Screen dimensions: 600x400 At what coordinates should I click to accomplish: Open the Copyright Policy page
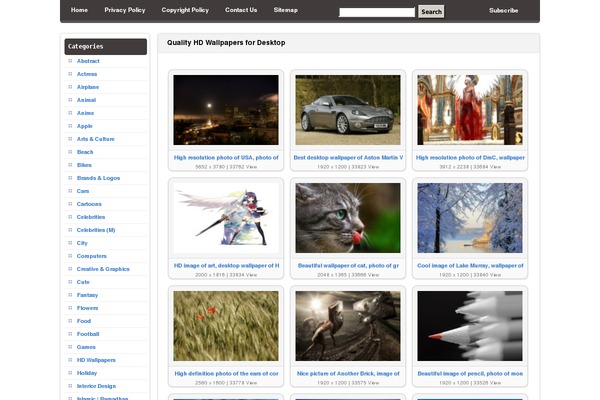click(185, 10)
